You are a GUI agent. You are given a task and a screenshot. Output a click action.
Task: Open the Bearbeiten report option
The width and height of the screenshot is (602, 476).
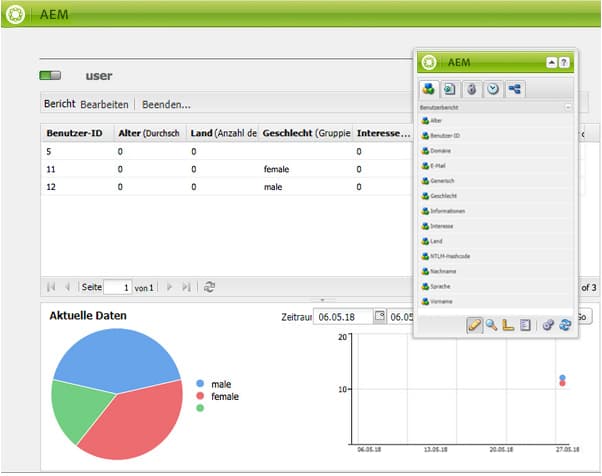tap(104, 104)
